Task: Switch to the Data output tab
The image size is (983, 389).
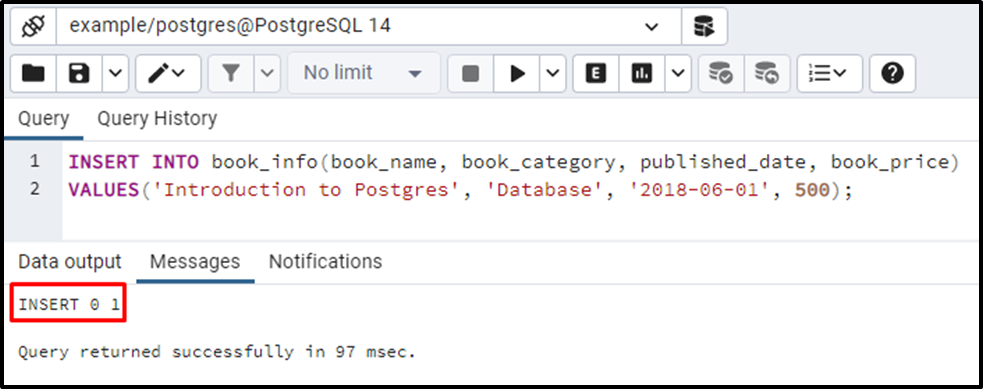Action: 70,261
